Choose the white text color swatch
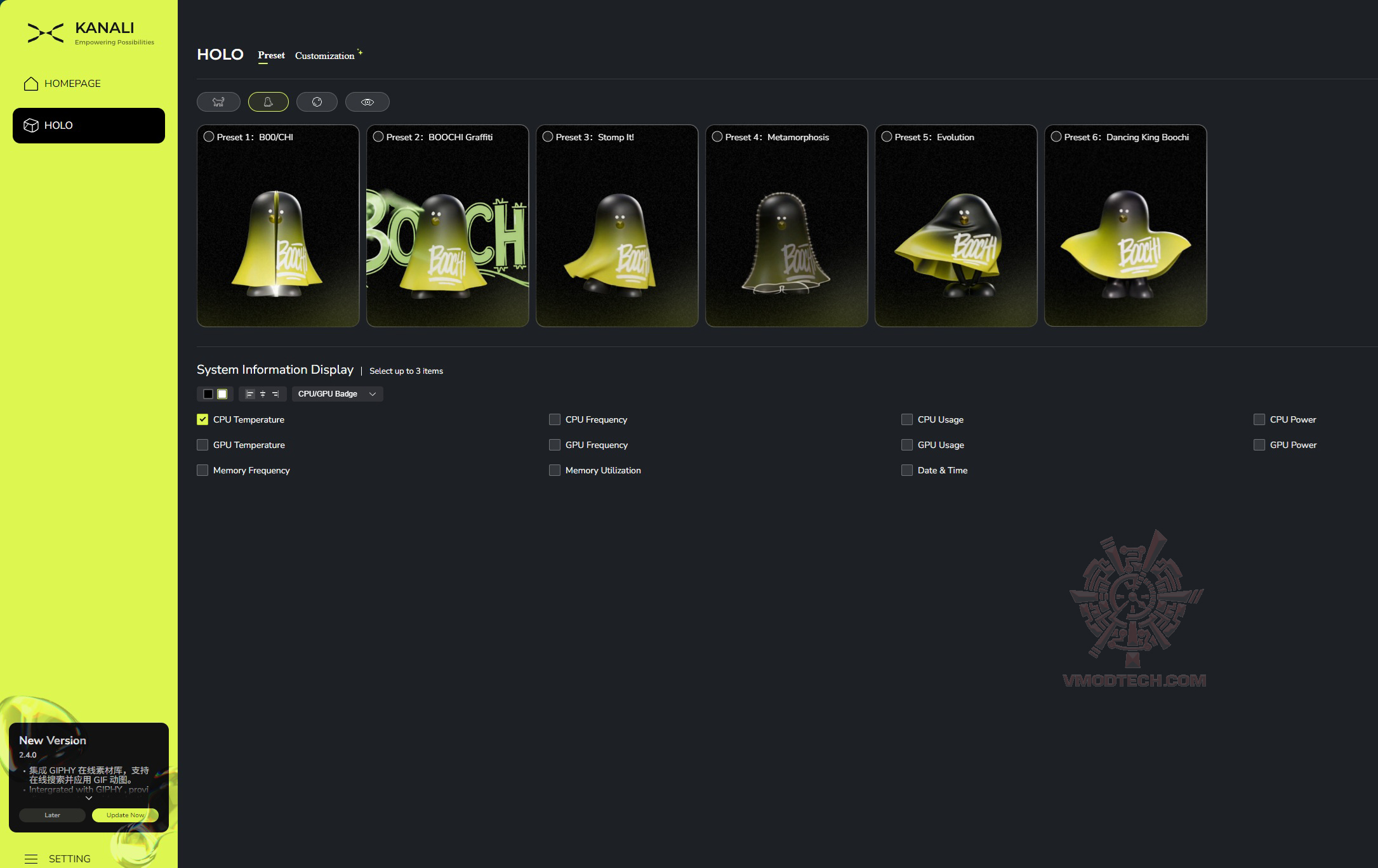Image resolution: width=1378 pixels, height=868 pixels. (x=222, y=394)
